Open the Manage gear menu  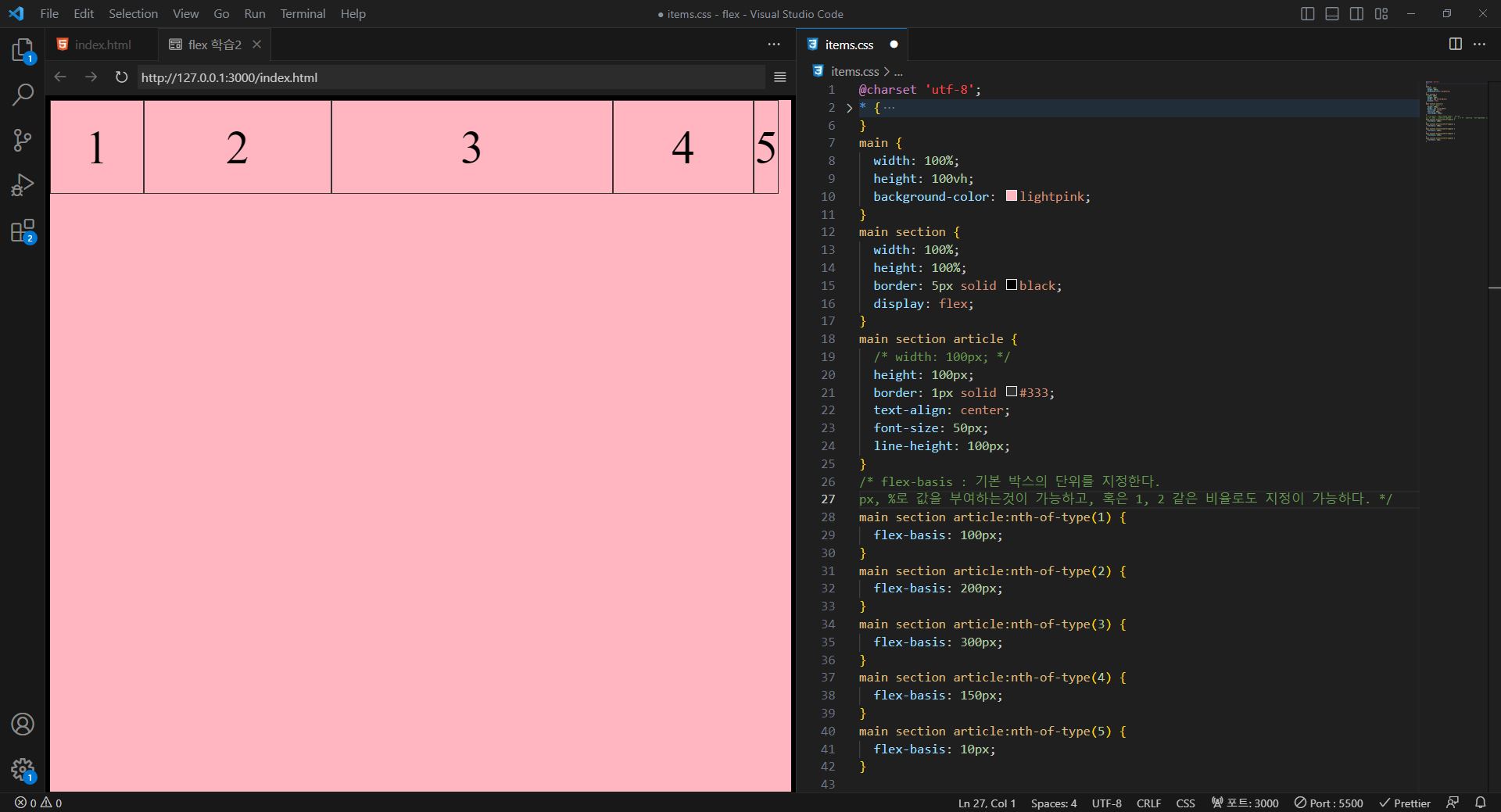pyautogui.click(x=23, y=770)
